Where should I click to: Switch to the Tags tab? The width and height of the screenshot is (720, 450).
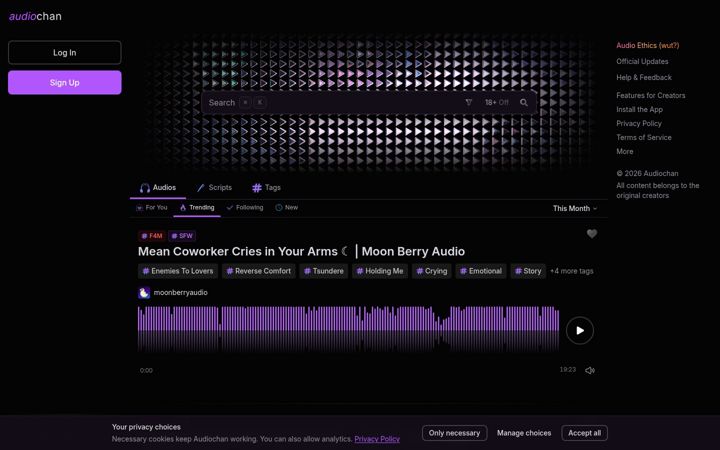tap(266, 187)
